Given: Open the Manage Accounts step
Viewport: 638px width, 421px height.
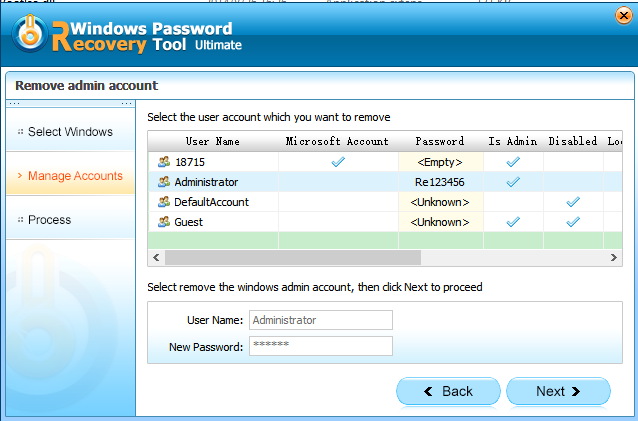Looking at the screenshot, I should coord(70,176).
